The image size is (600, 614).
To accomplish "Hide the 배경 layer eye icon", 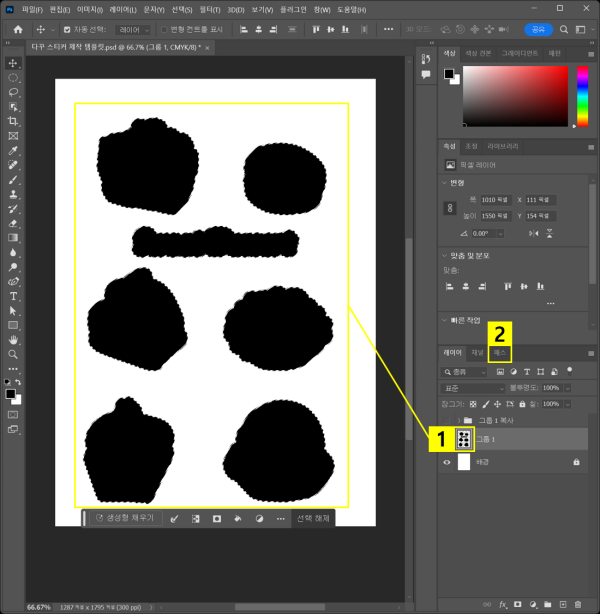I will (447, 463).
